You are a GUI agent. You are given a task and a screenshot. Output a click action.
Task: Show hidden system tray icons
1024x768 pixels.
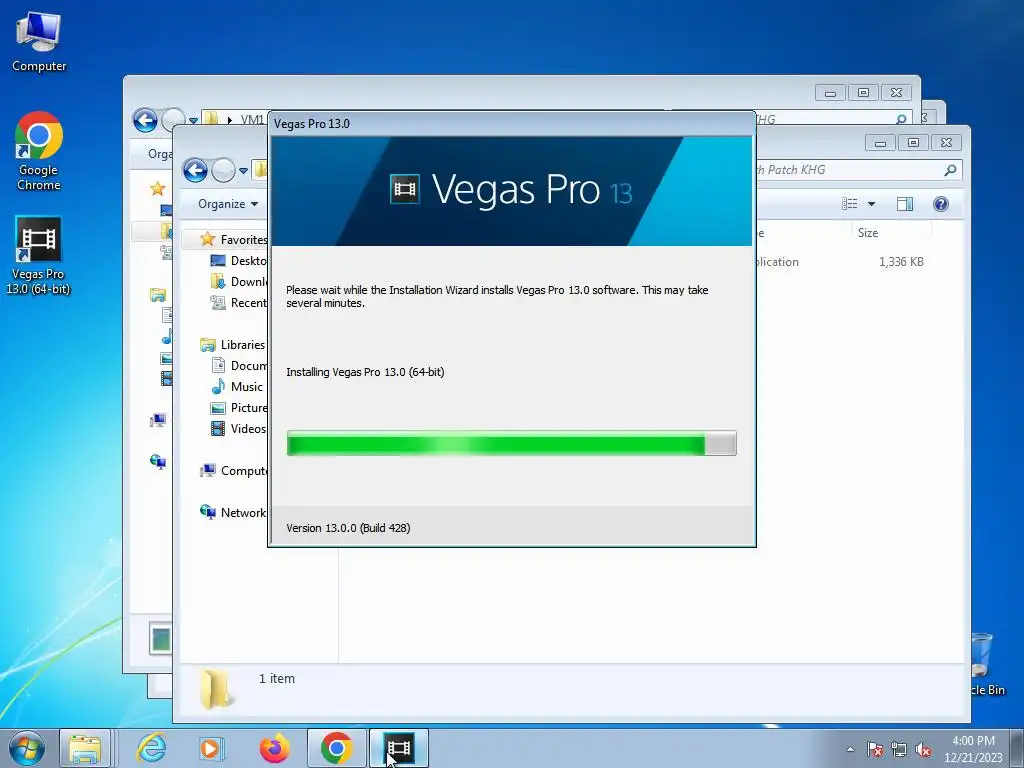pos(850,749)
